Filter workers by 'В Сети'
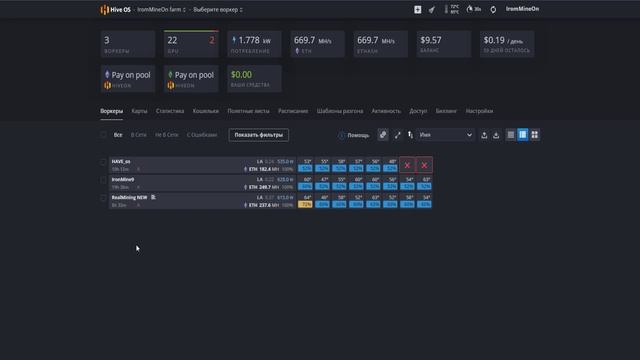Screen dimensions: 640x360 pos(138,135)
